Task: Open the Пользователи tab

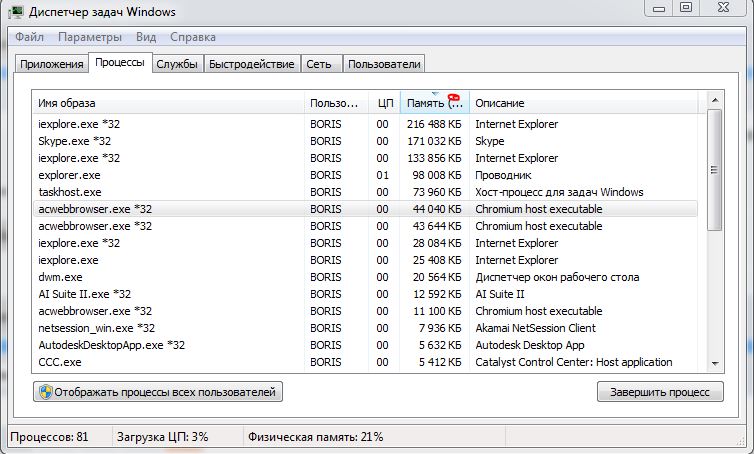Action: tap(384, 64)
